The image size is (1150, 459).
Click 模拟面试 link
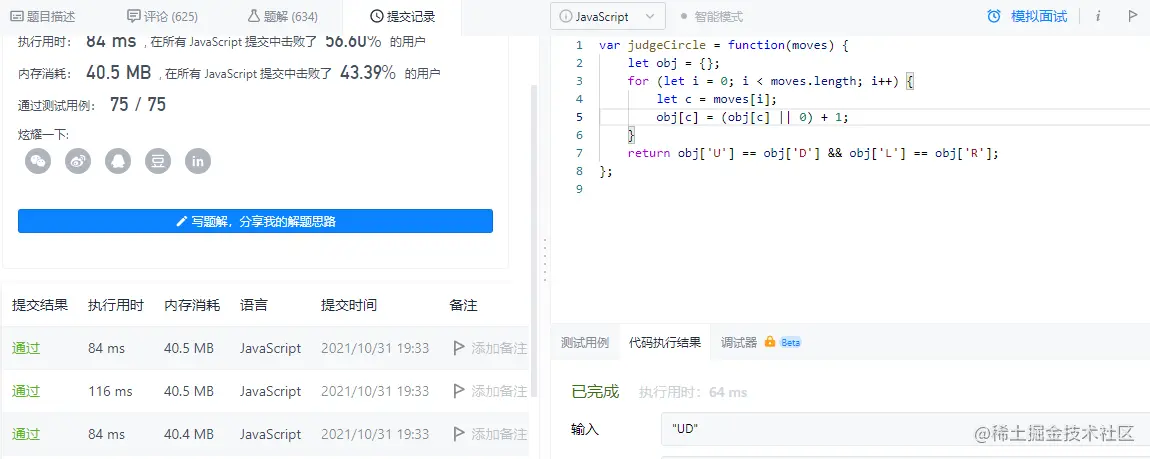point(1039,16)
